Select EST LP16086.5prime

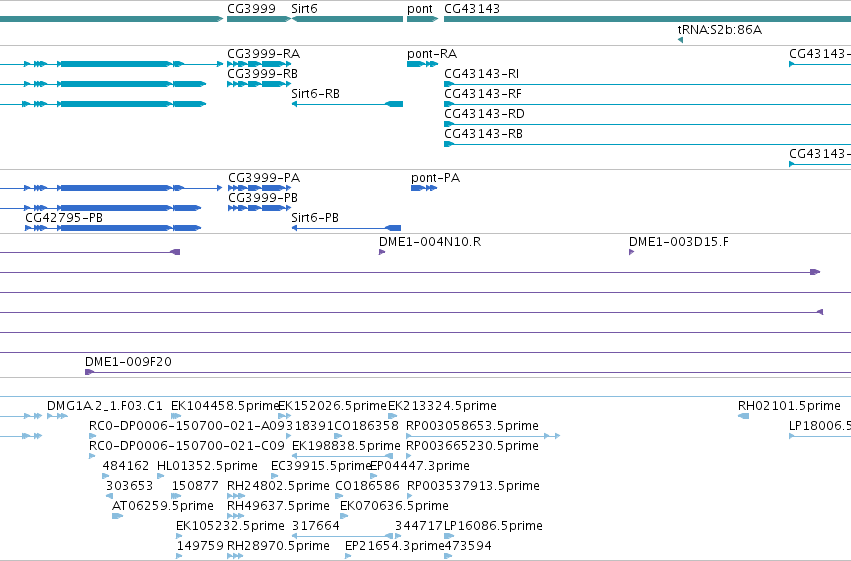(449, 537)
